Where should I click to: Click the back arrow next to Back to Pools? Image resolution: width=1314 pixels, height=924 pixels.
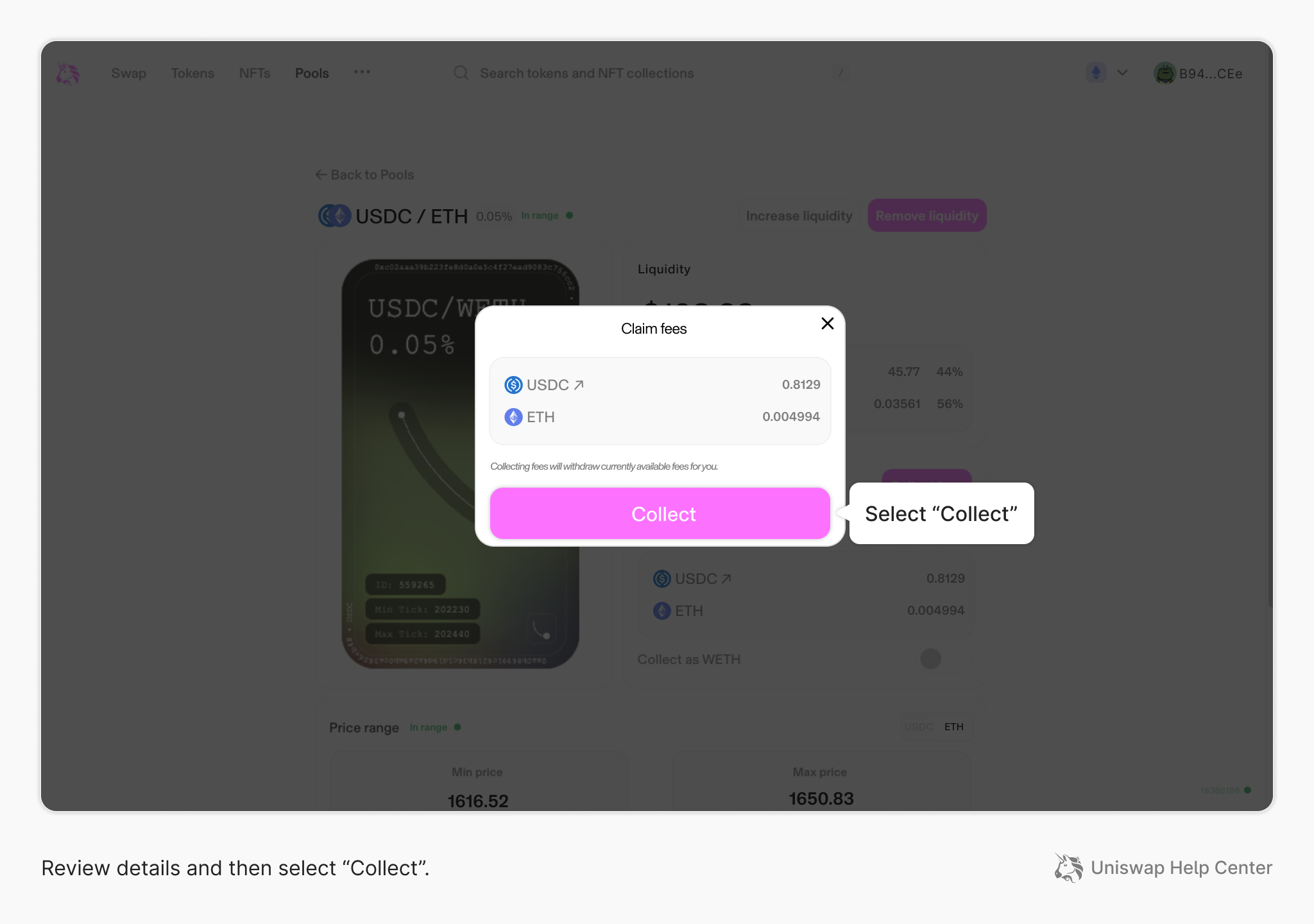pos(321,175)
